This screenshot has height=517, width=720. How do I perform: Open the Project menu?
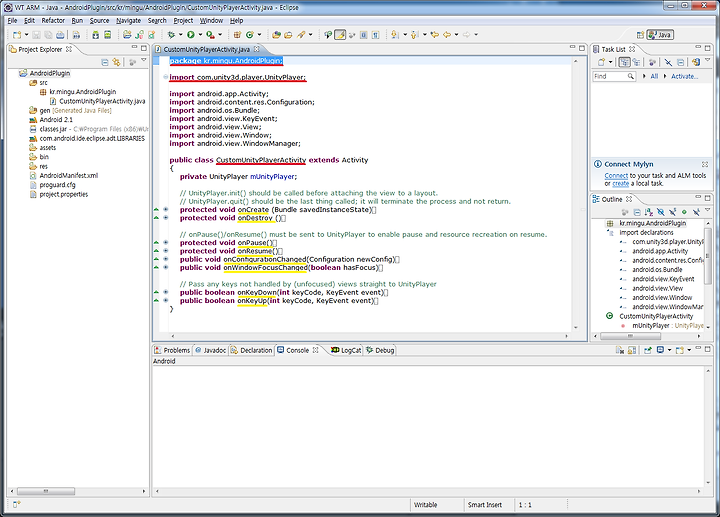coord(183,21)
